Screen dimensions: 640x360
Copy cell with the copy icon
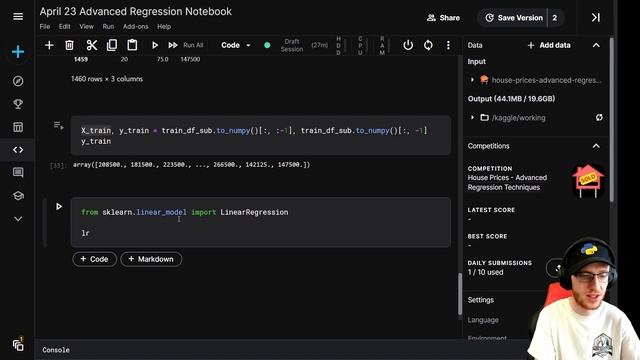click(112, 45)
